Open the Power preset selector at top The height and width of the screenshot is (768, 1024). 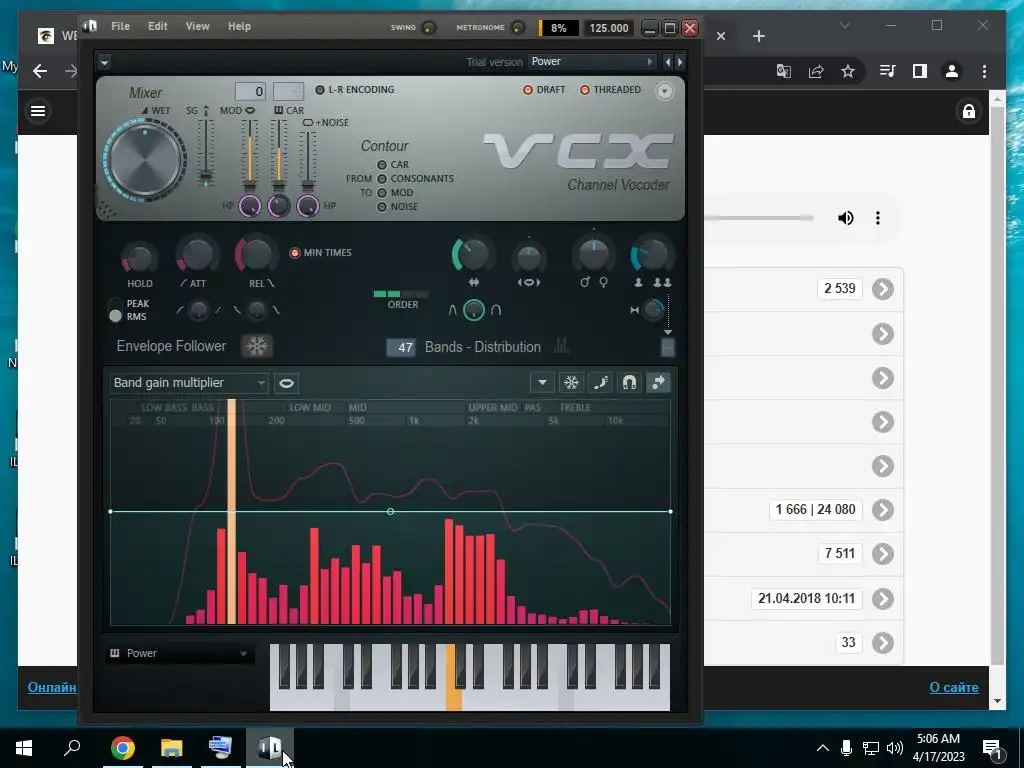(x=592, y=62)
